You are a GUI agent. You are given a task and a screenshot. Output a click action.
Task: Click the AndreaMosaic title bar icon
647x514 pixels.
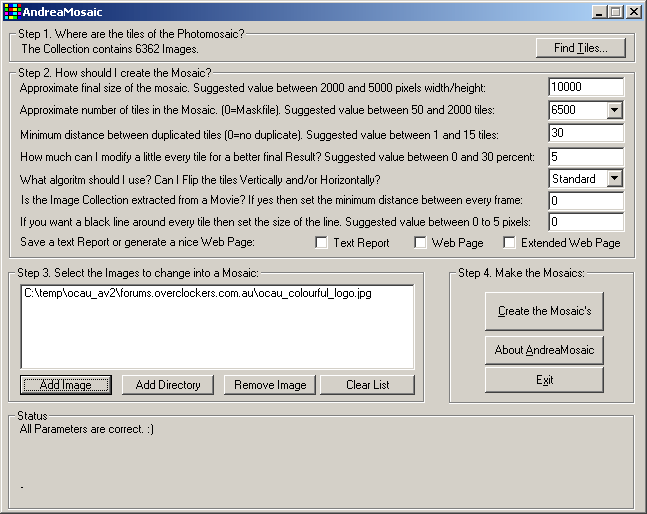12,12
